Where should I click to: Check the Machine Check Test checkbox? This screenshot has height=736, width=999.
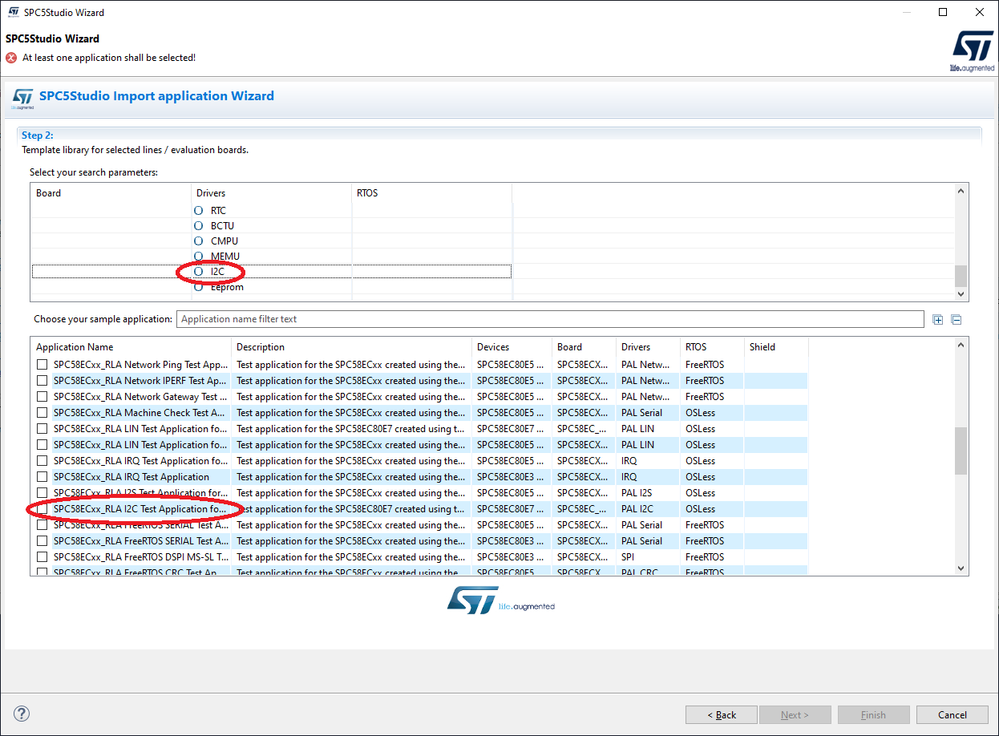[x=42, y=412]
